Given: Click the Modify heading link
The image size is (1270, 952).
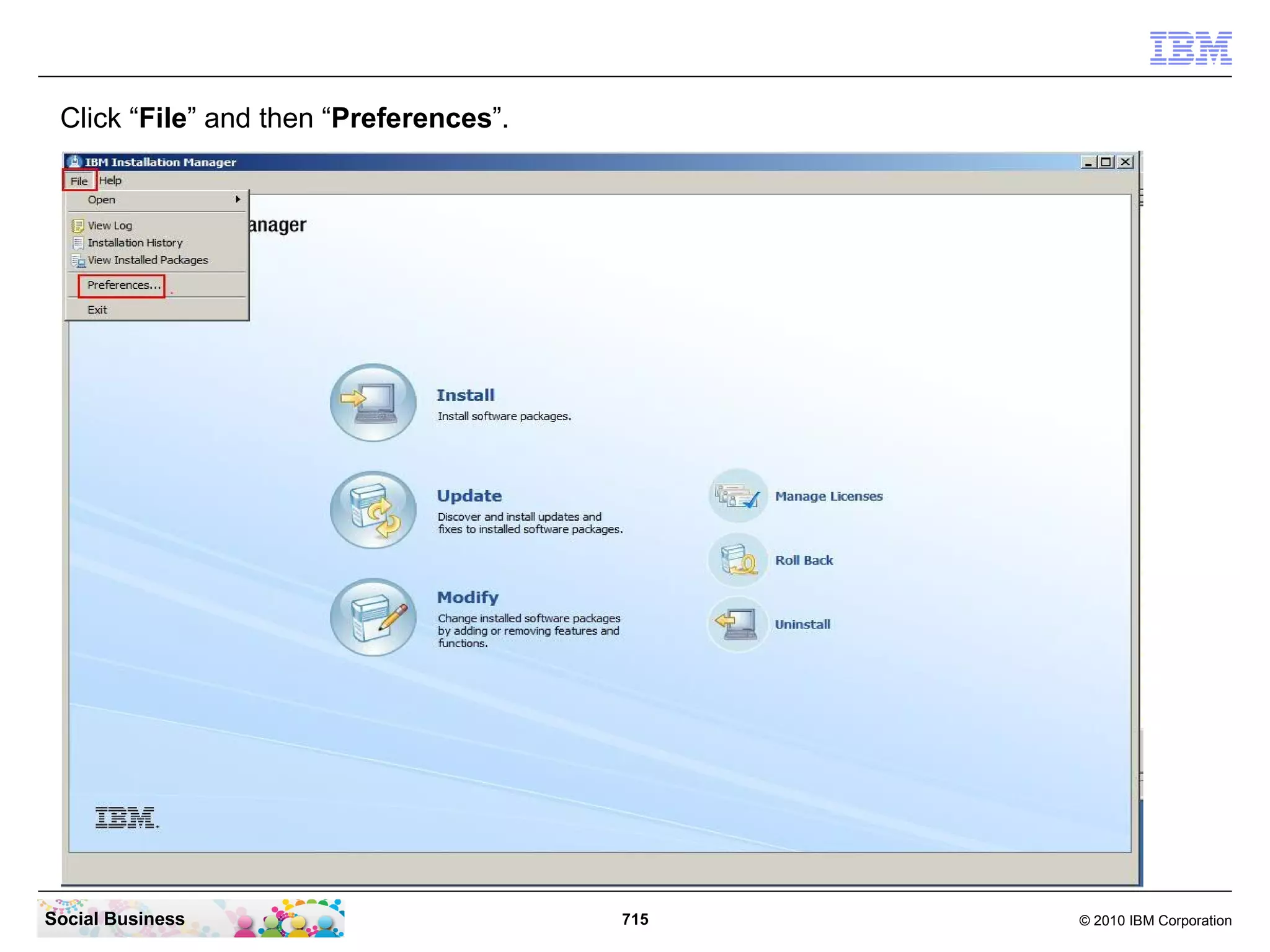Looking at the screenshot, I should click(x=468, y=597).
